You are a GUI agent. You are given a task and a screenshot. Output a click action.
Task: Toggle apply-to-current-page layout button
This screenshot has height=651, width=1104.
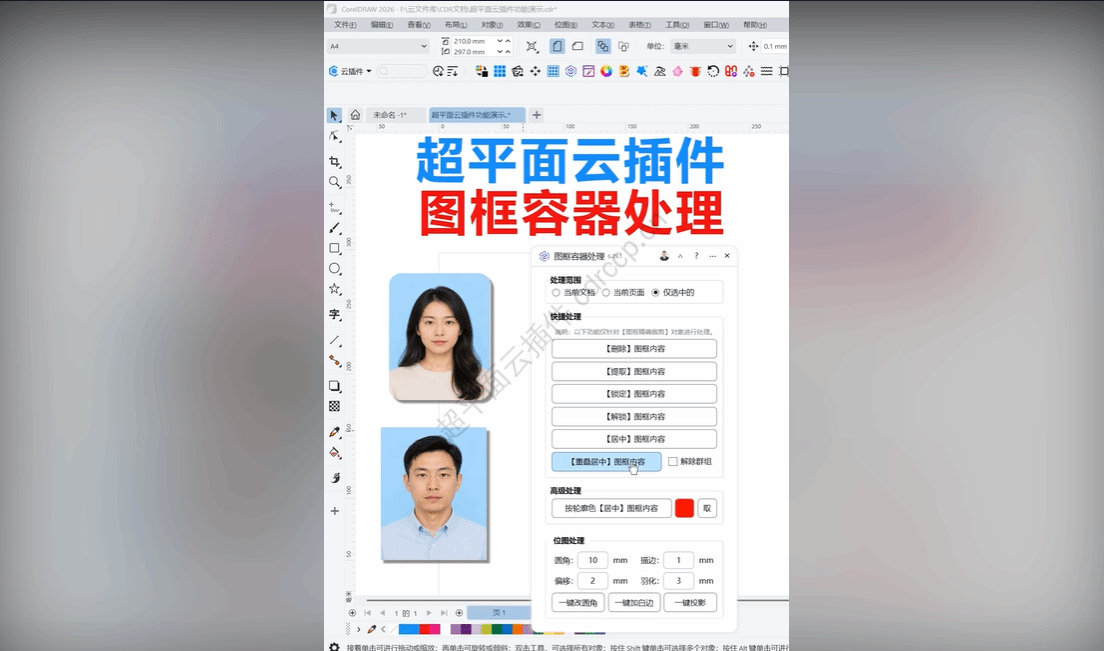point(623,46)
